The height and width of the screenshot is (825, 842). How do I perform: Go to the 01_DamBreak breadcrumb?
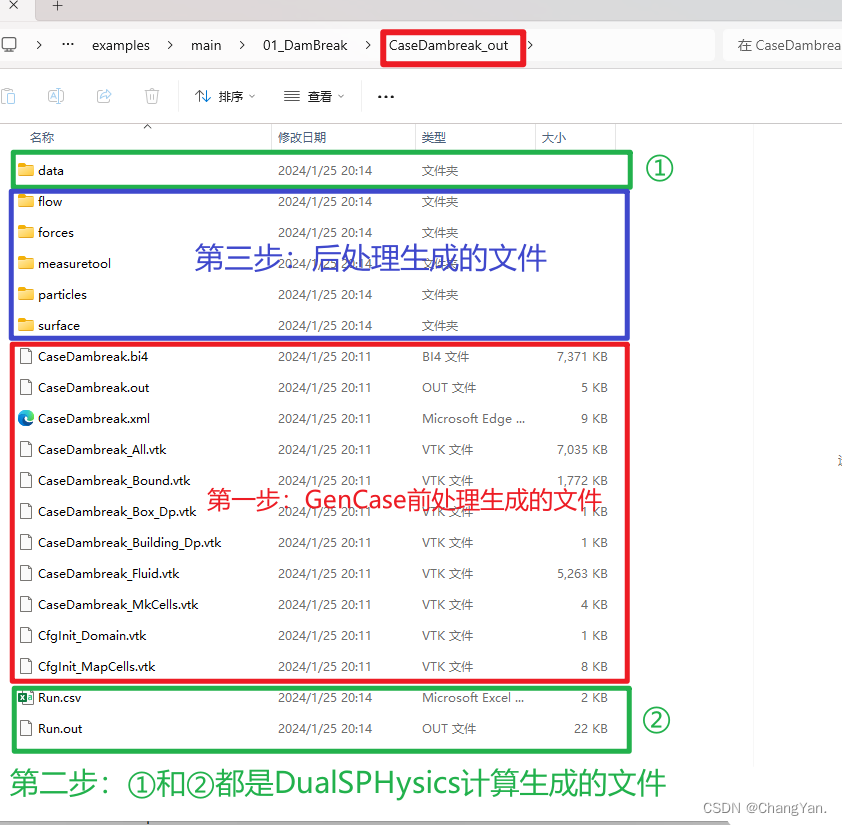tap(305, 46)
